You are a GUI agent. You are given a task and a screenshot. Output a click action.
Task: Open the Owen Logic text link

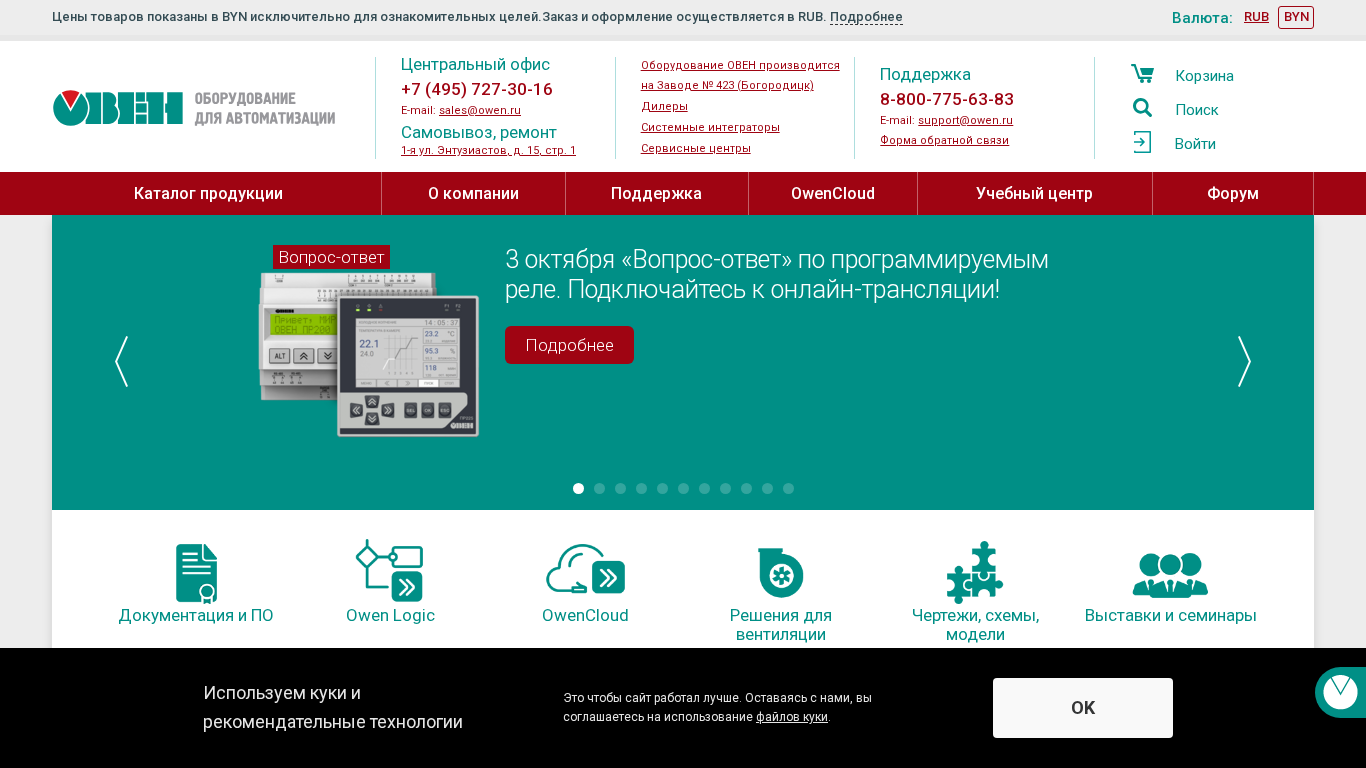[390, 615]
